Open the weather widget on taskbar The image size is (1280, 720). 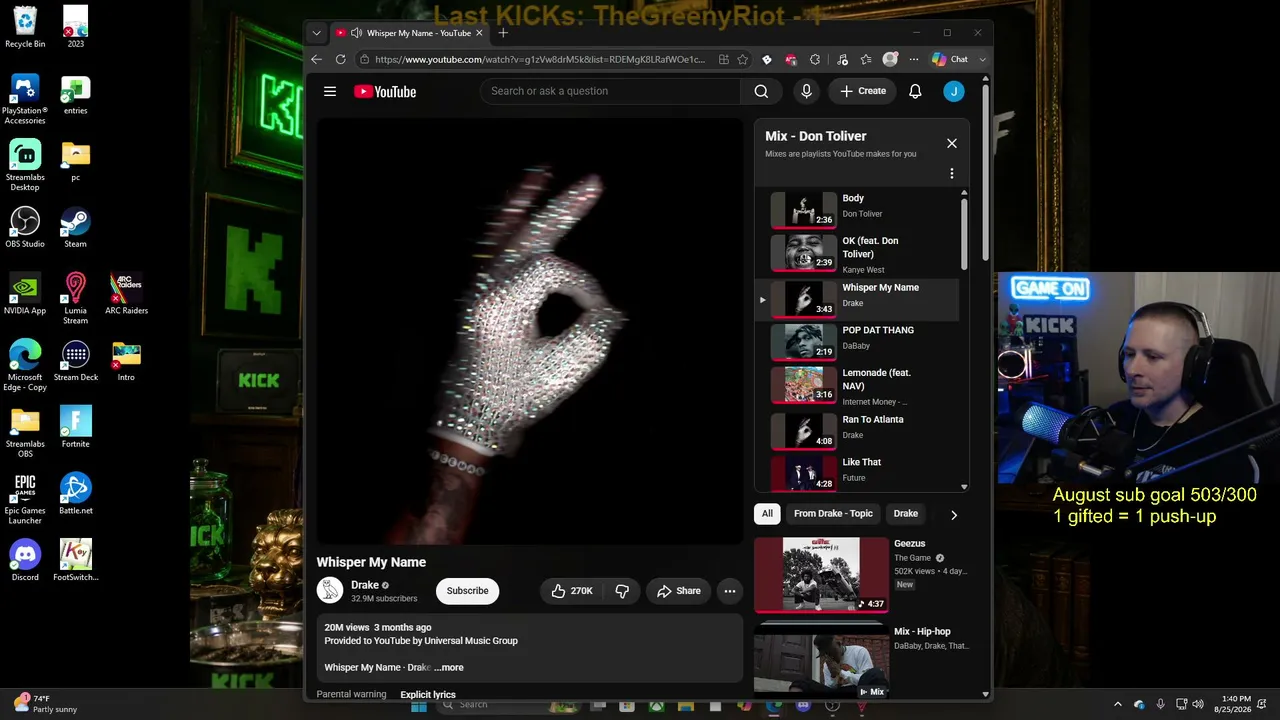click(x=45, y=704)
